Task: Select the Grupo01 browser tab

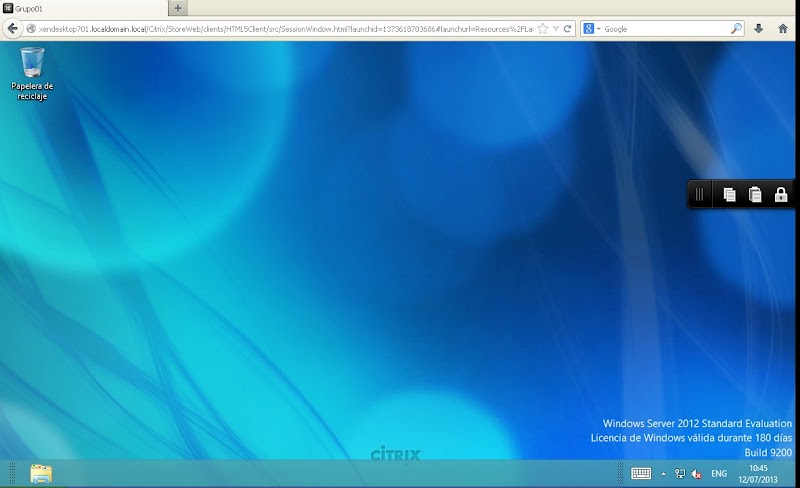Action: [x=84, y=8]
